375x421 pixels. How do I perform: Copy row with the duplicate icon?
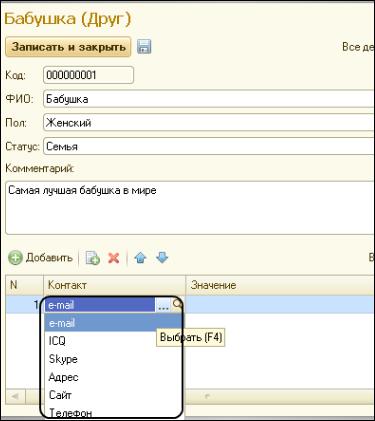(93, 258)
